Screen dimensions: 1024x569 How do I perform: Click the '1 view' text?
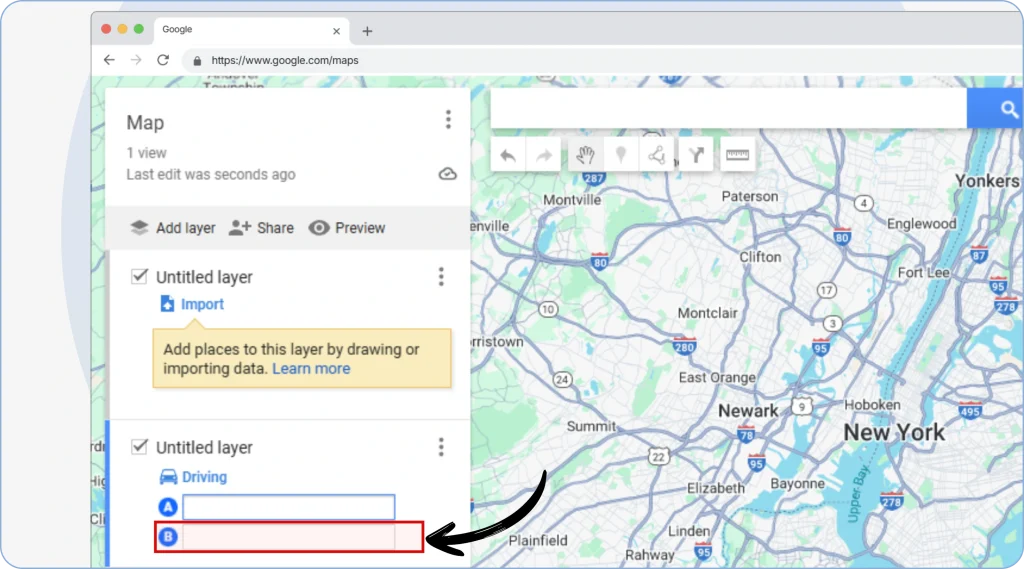click(x=146, y=153)
